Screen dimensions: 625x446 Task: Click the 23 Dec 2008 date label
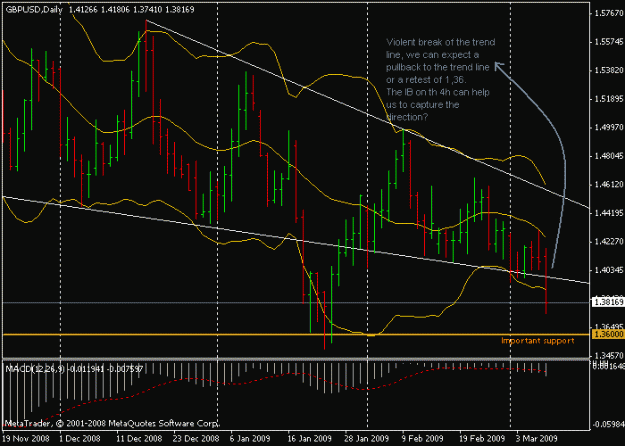(x=196, y=438)
